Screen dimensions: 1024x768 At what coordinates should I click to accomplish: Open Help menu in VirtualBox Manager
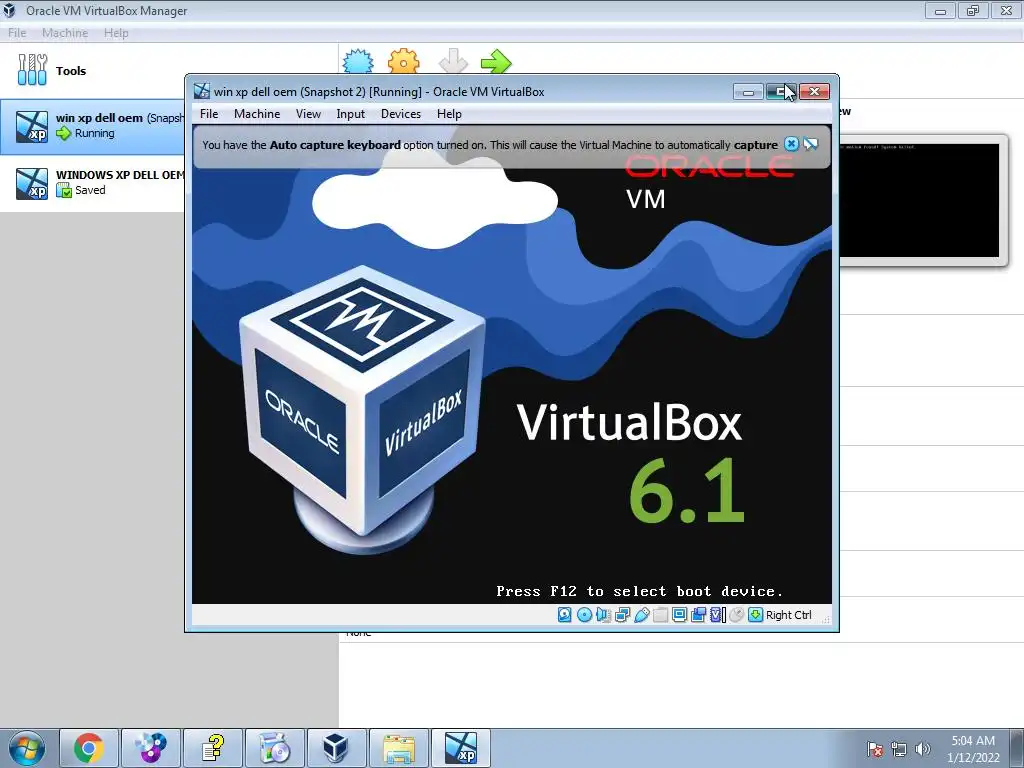click(116, 33)
